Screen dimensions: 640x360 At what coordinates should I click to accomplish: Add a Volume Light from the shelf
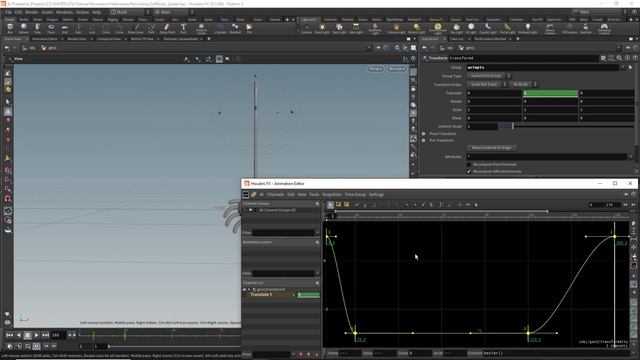point(396,29)
